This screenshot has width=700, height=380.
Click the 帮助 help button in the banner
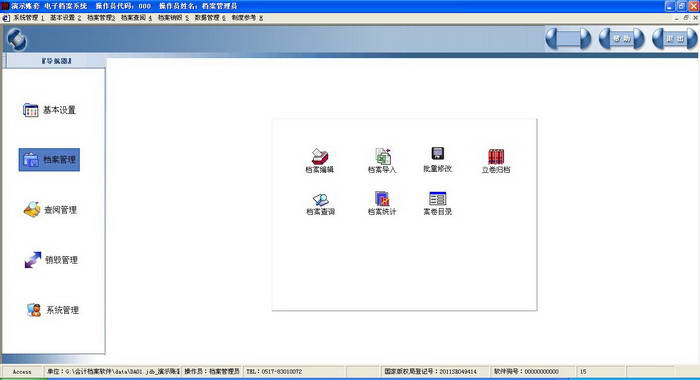pos(621,39)
